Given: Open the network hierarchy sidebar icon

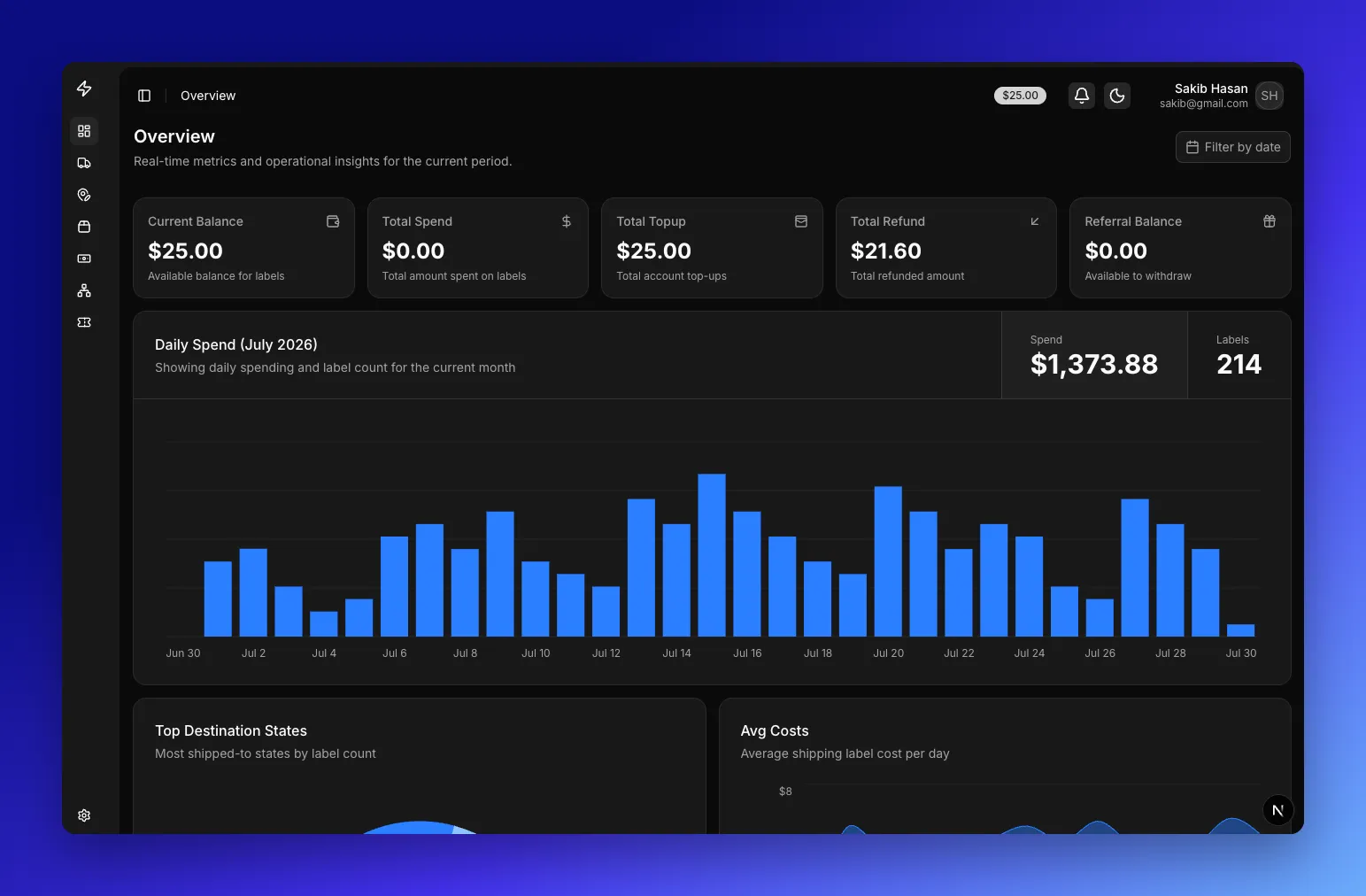Looking at the screenshot, I should [84, 290].
